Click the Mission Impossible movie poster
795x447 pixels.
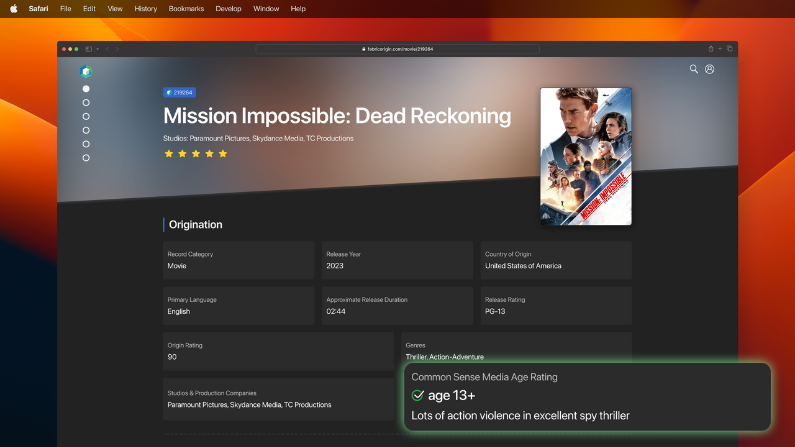[586, 156]
